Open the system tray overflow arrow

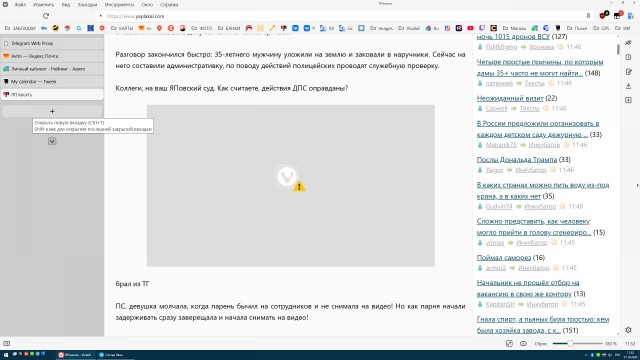pos(587,355)
